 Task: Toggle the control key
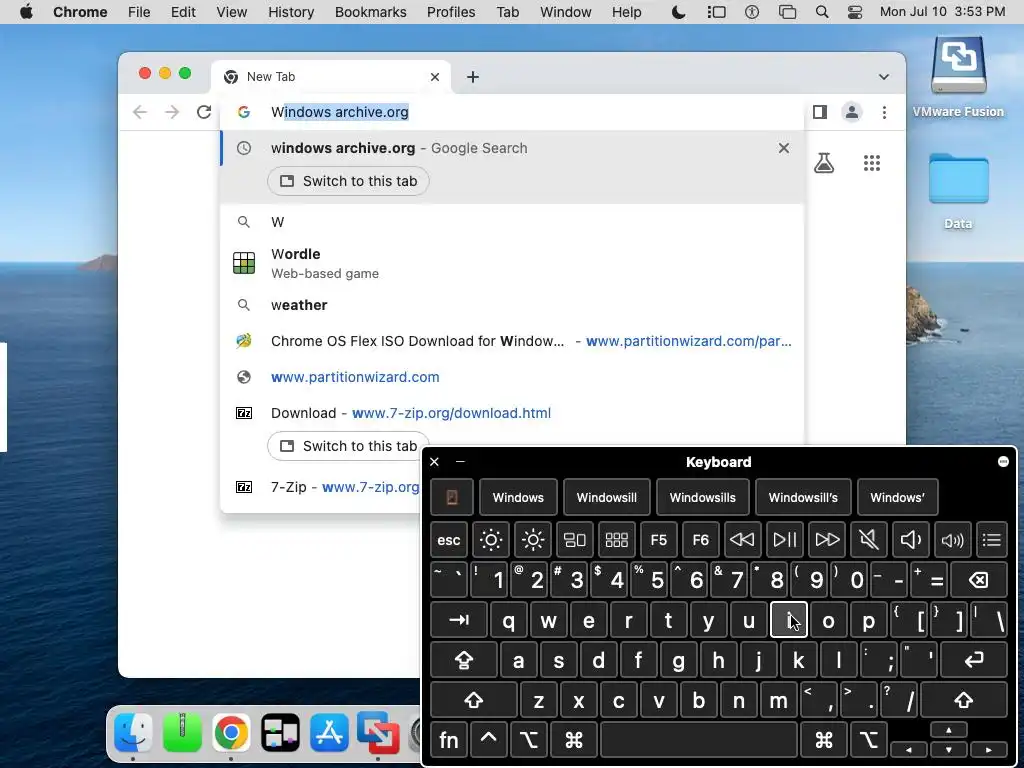pyautogui.click(x=488, y=740)
